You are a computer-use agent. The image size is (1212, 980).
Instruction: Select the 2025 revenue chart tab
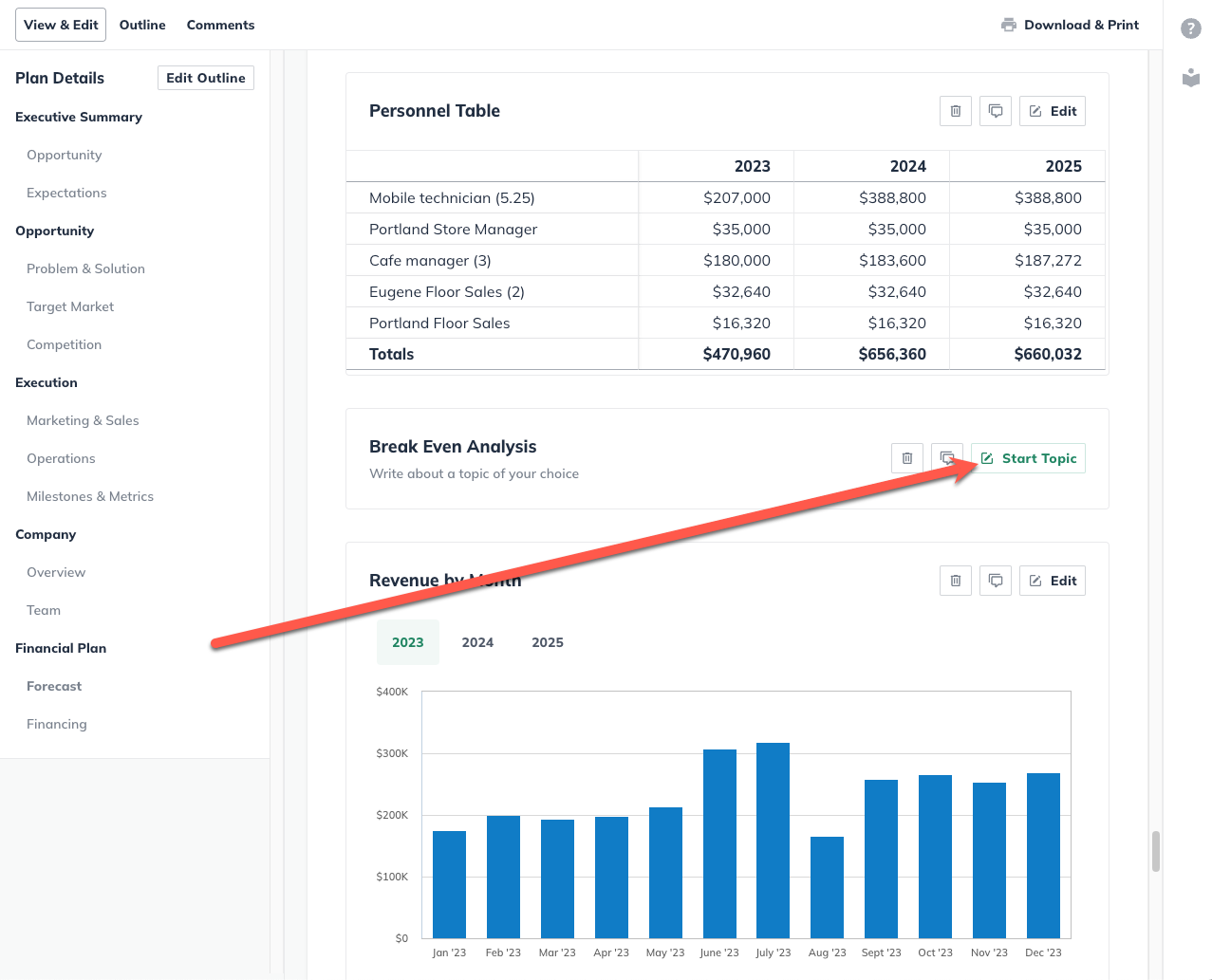(x=548, y=642)
